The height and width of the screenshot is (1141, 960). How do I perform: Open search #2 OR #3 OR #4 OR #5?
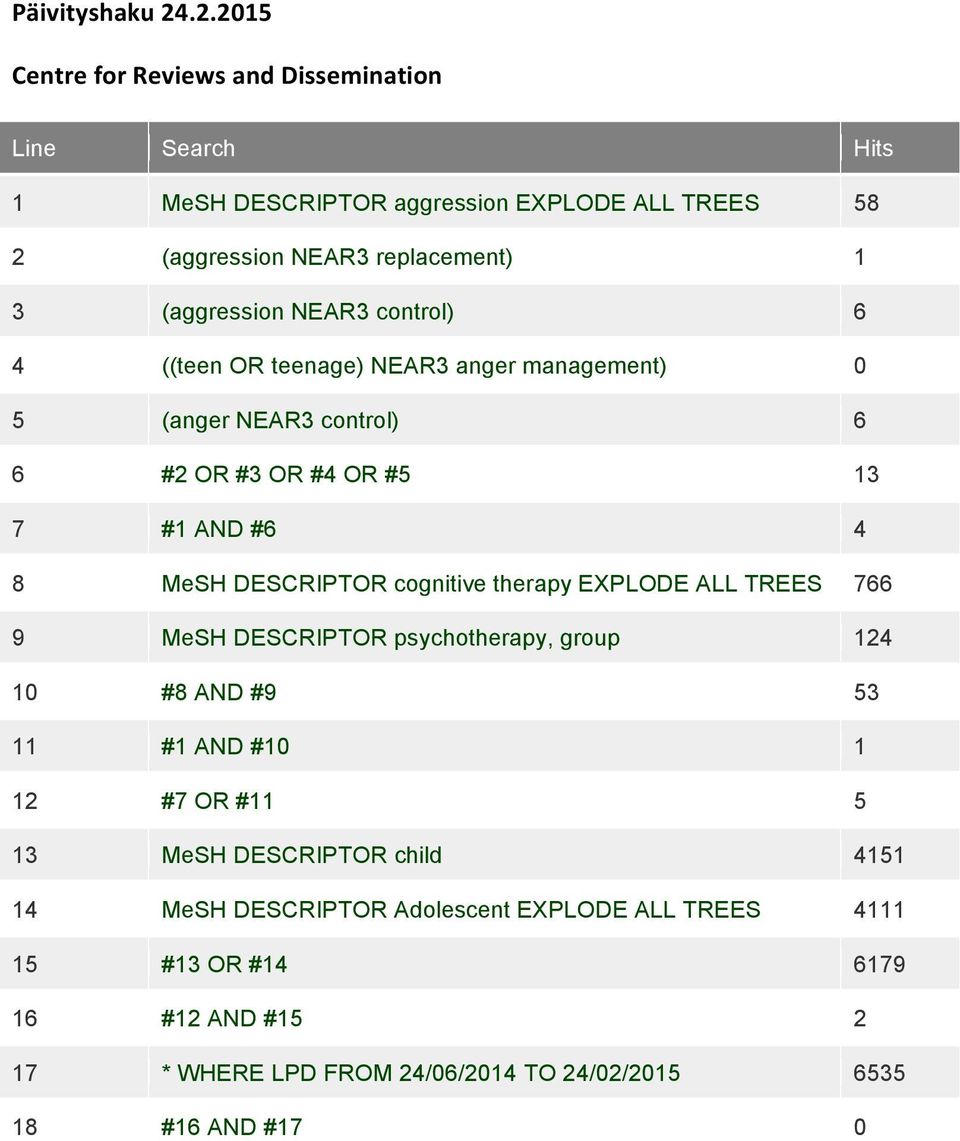(x=286, y=474)
